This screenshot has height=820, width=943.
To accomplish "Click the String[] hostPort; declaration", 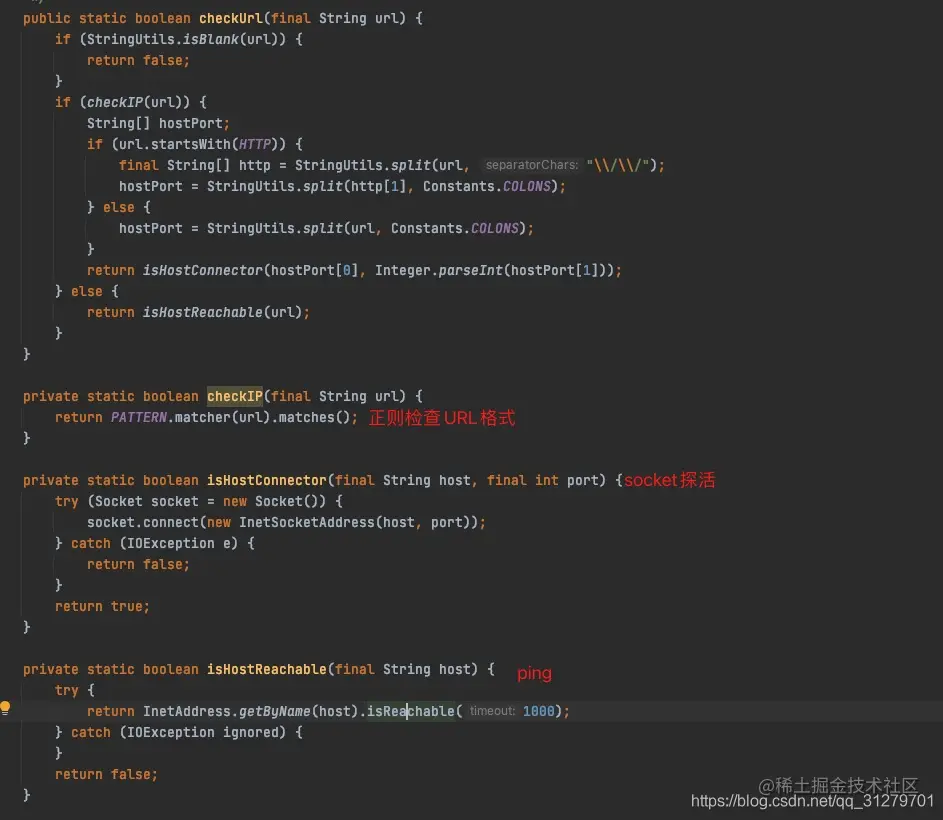I will (158, 123).
